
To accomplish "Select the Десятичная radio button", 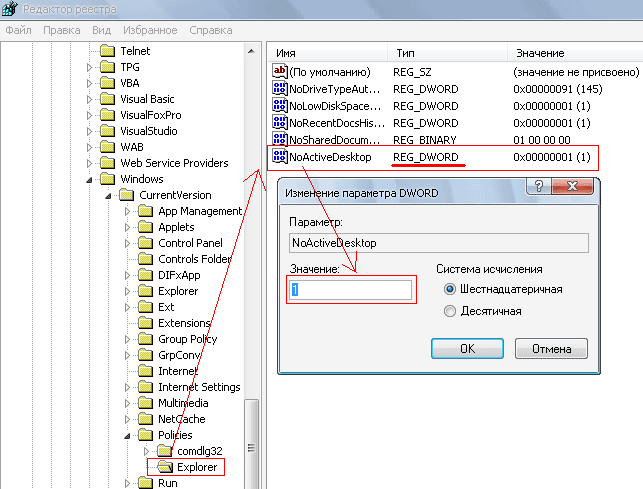I will pos(450,311).
